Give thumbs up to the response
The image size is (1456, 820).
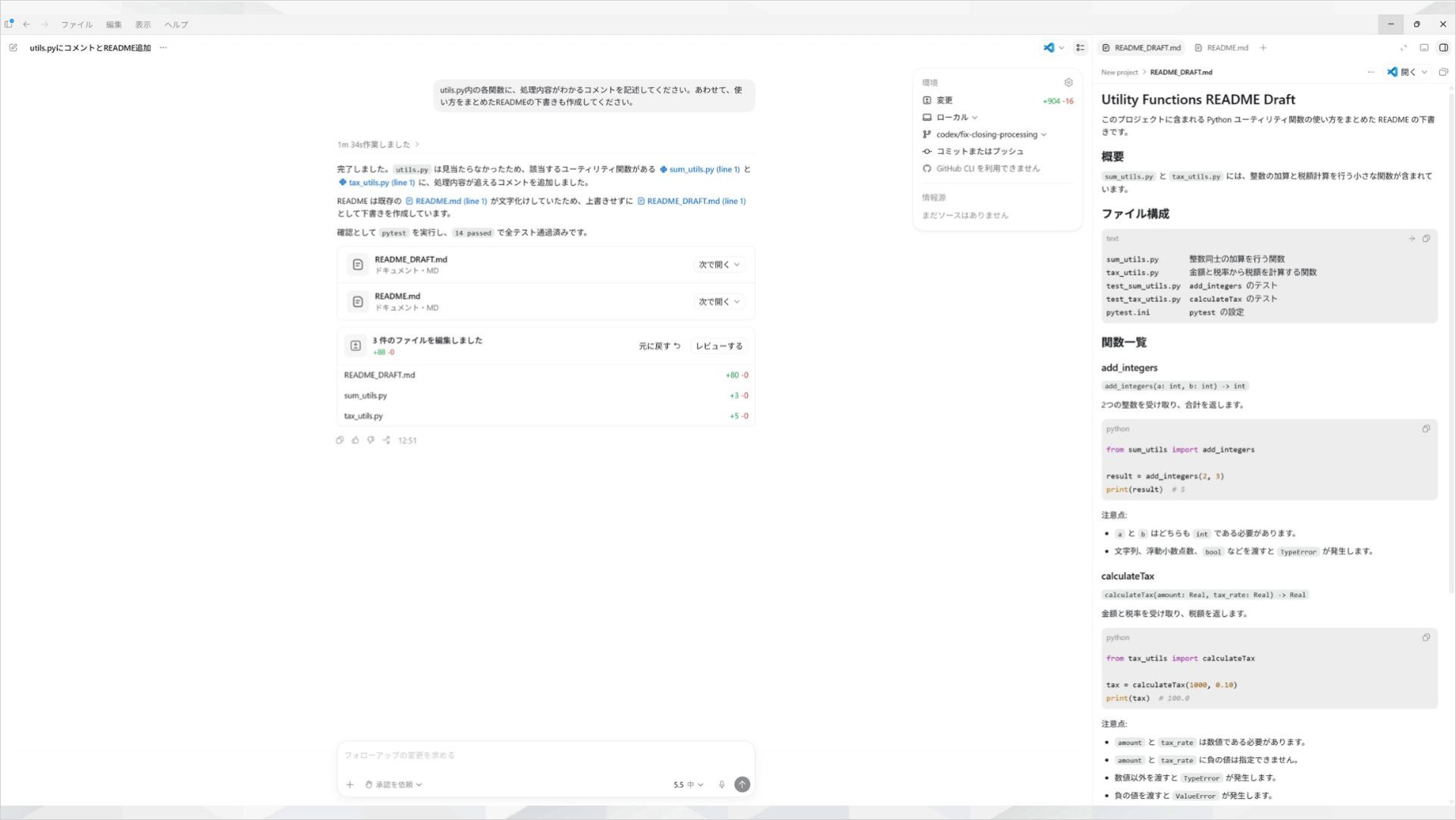(356, 440)
